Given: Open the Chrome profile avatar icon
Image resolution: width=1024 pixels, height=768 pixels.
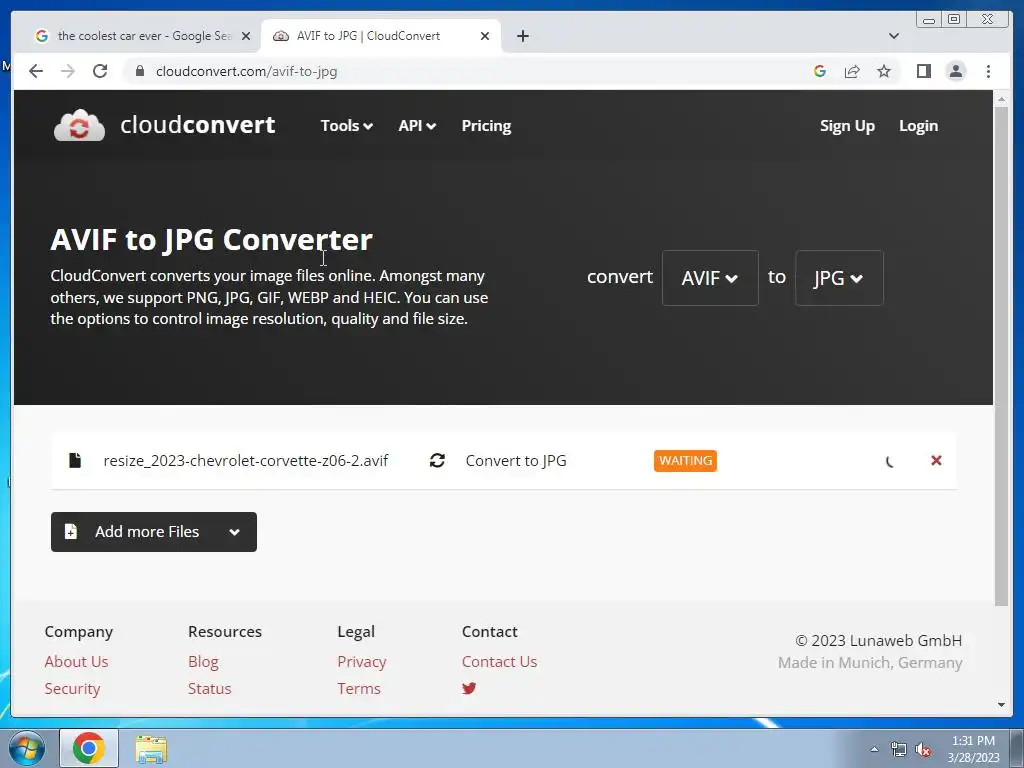Looking at the screenshot, I should tap(955, 71).
